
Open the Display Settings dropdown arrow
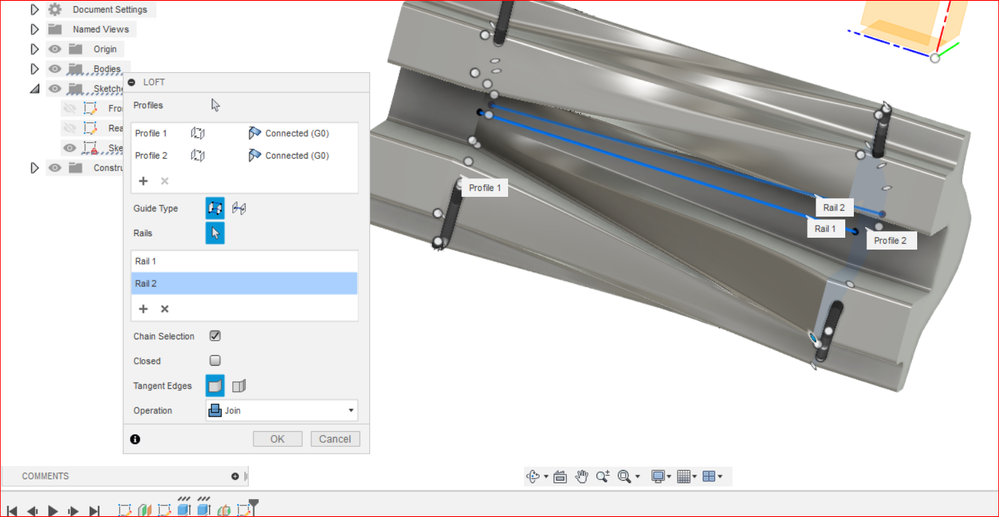coord(670,476)
